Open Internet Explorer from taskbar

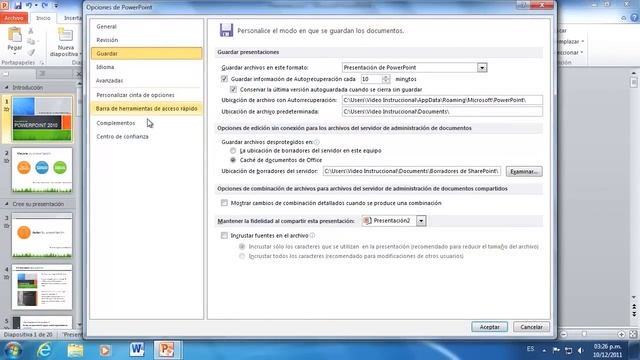44,350
